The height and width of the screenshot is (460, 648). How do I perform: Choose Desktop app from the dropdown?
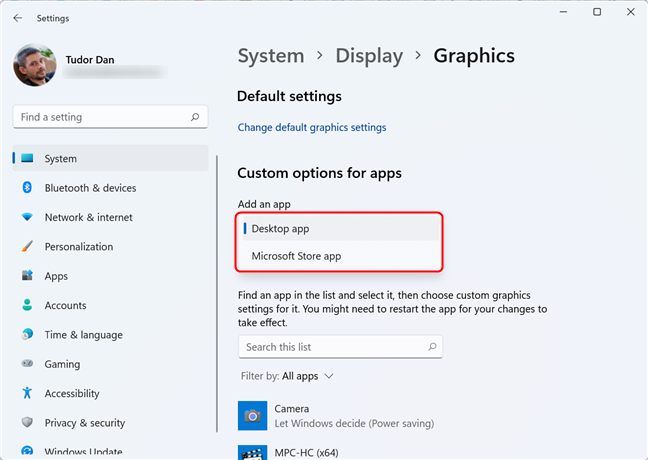click(341, 229)
